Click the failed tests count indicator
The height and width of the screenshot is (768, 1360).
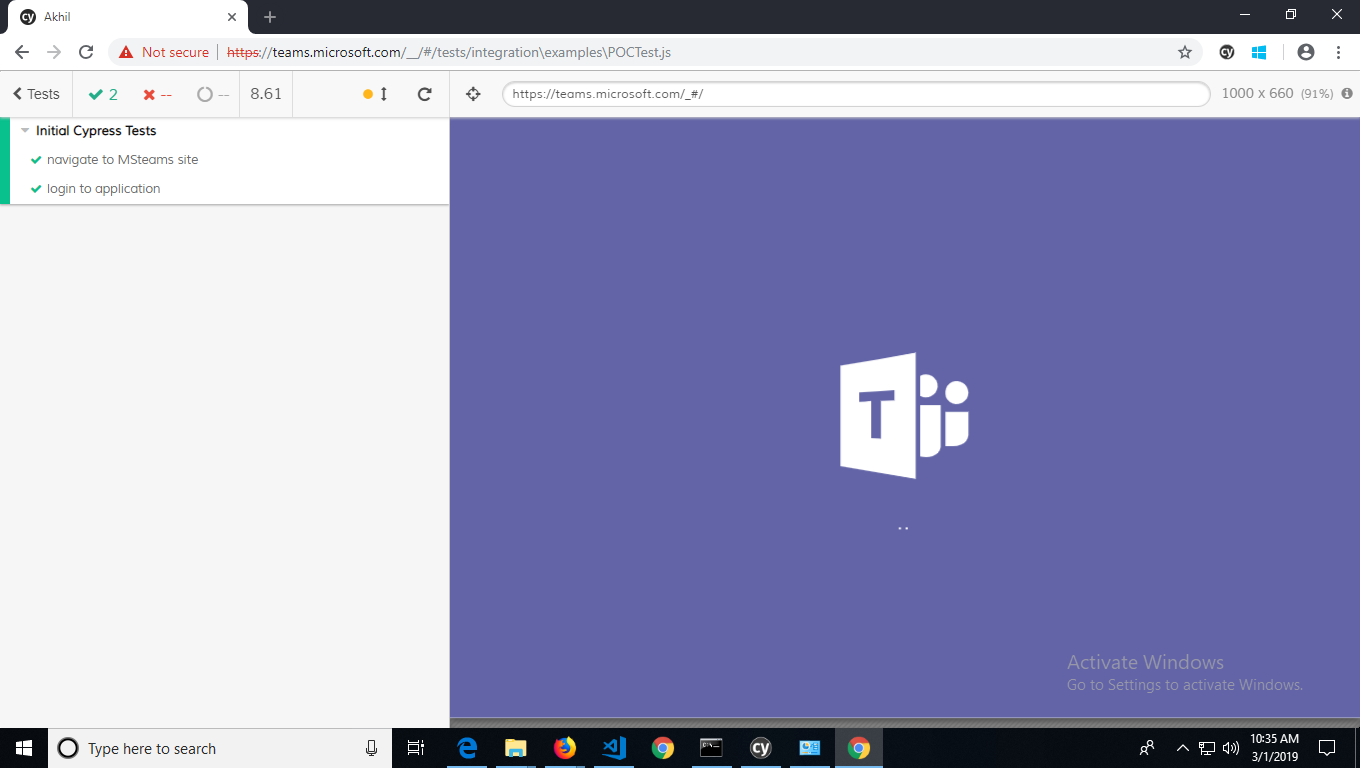157,94
